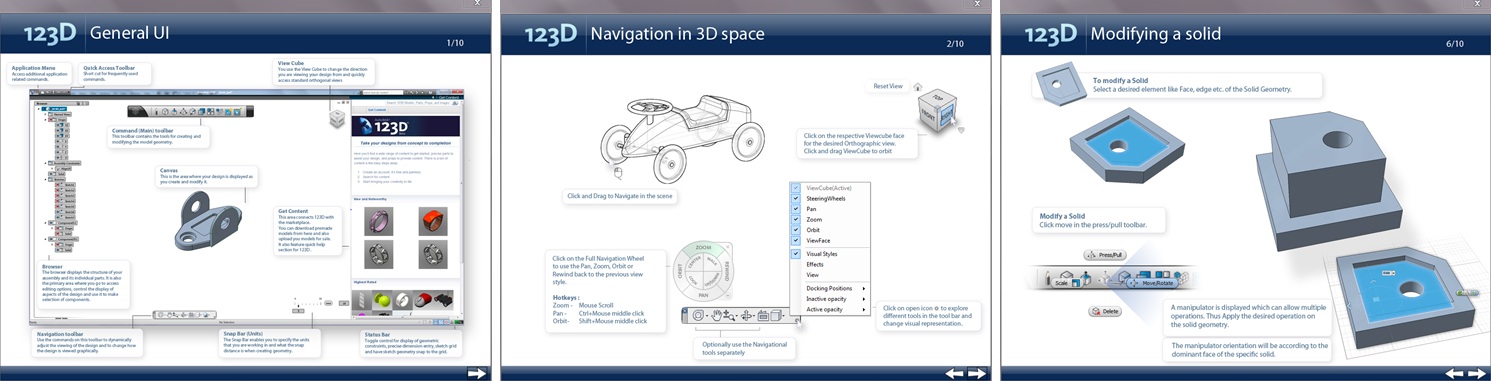This screenshot has width=1491, height=381.
Task: Toggle the Visual Styles checkbox
Action: (x=796, y=254)
